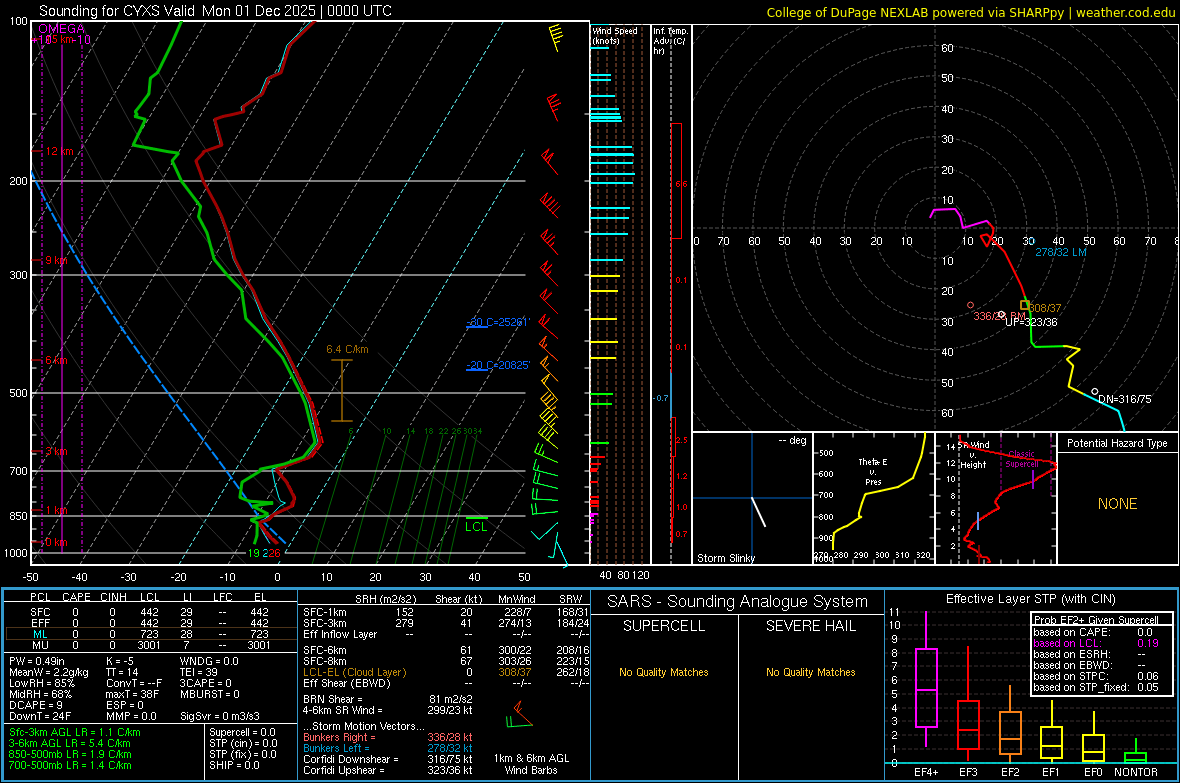
Task: Click the 'Inf. Temp. Adv.' header
Action: pyautogui.click(x=670, y=41)
